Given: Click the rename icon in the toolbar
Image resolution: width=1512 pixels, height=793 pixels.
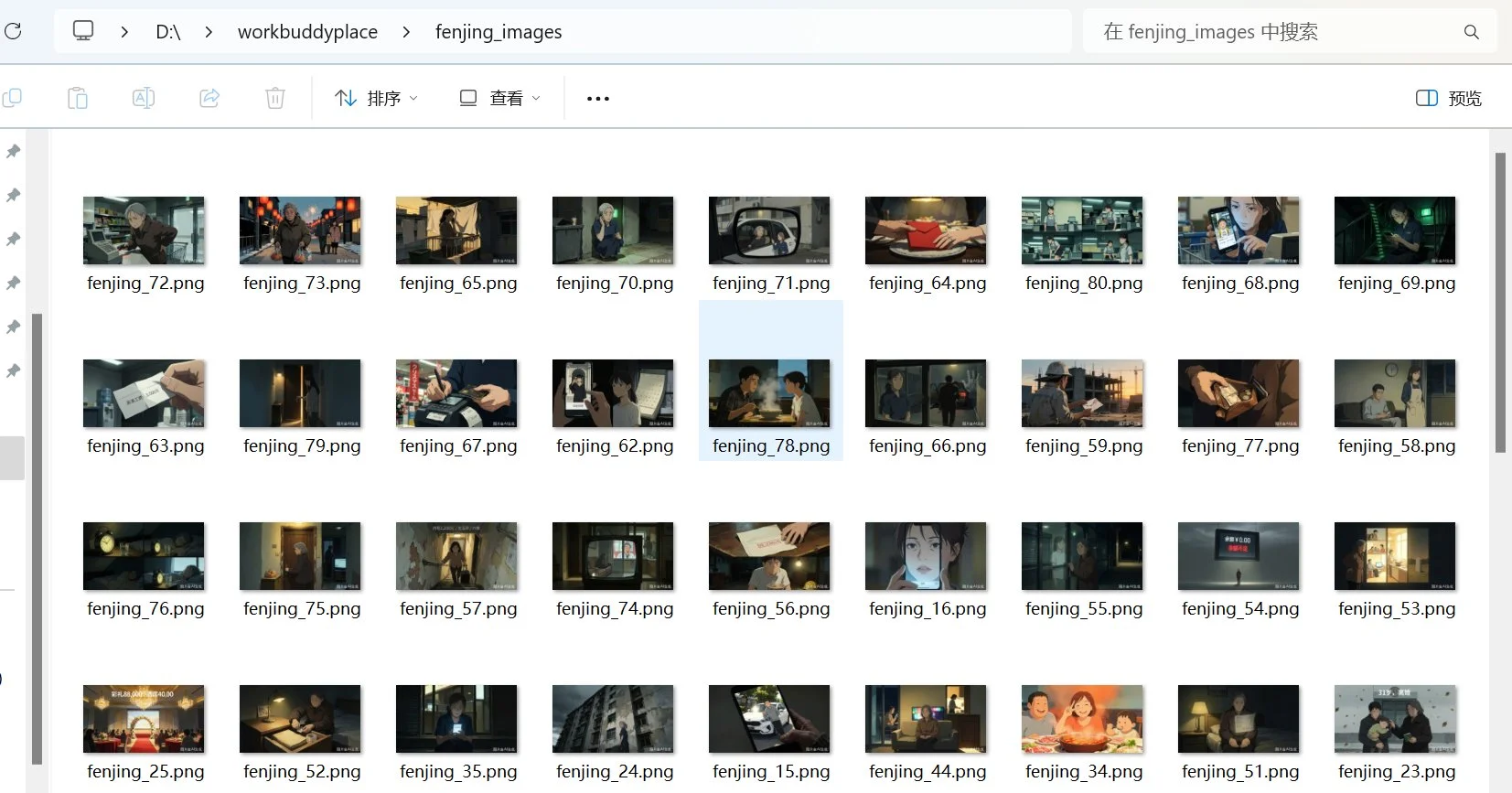Looking at the screenshot, I should 144,98.
